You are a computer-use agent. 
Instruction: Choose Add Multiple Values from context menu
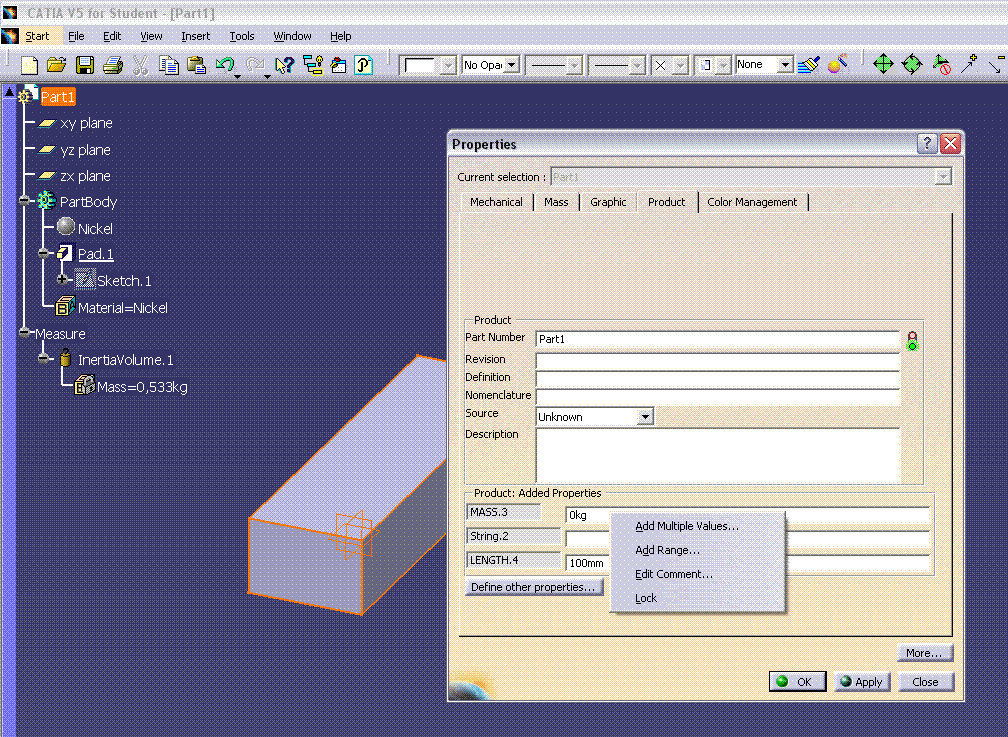pos(687,526)
